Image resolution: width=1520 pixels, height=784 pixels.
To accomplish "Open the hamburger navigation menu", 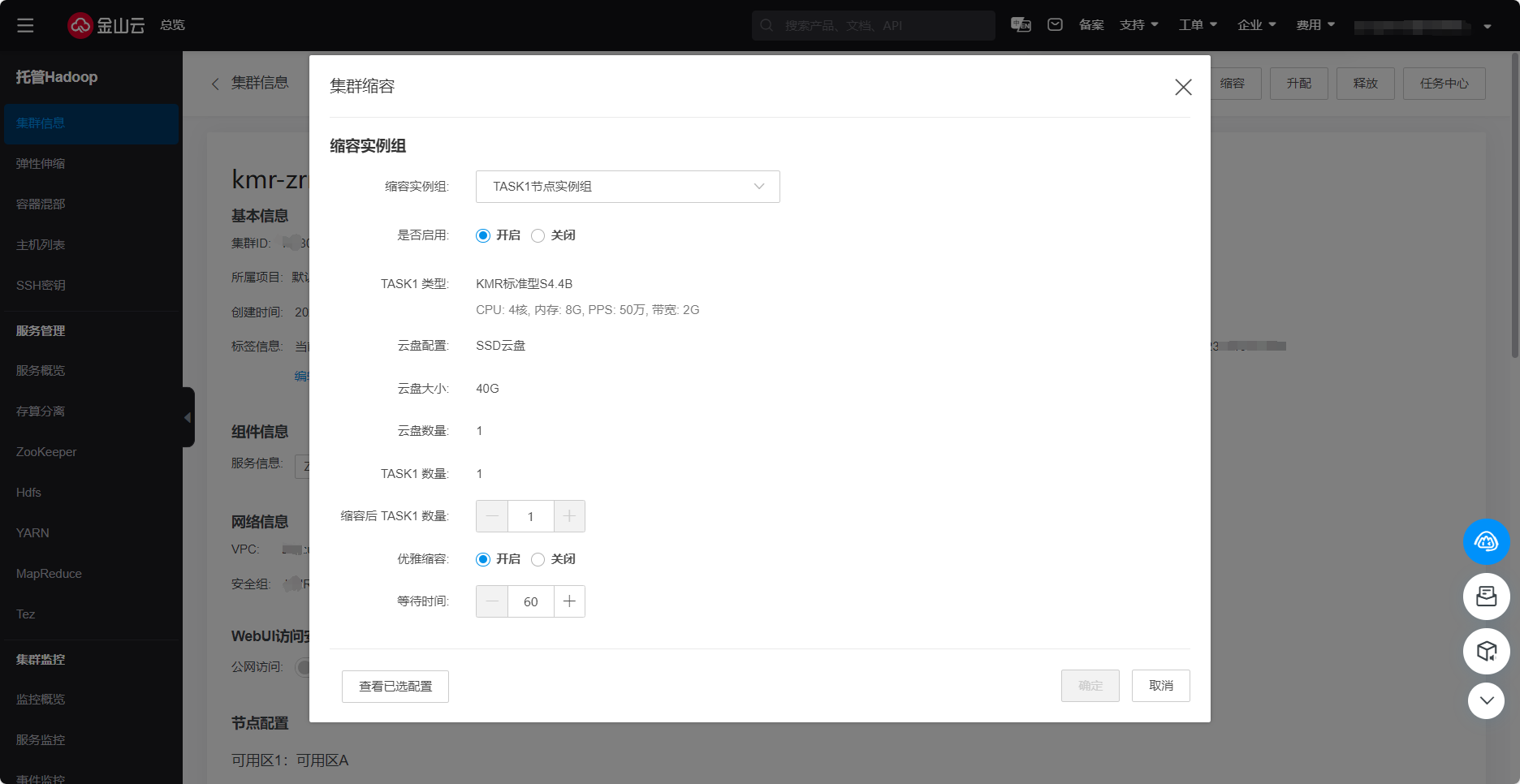I will coord(25,25).
